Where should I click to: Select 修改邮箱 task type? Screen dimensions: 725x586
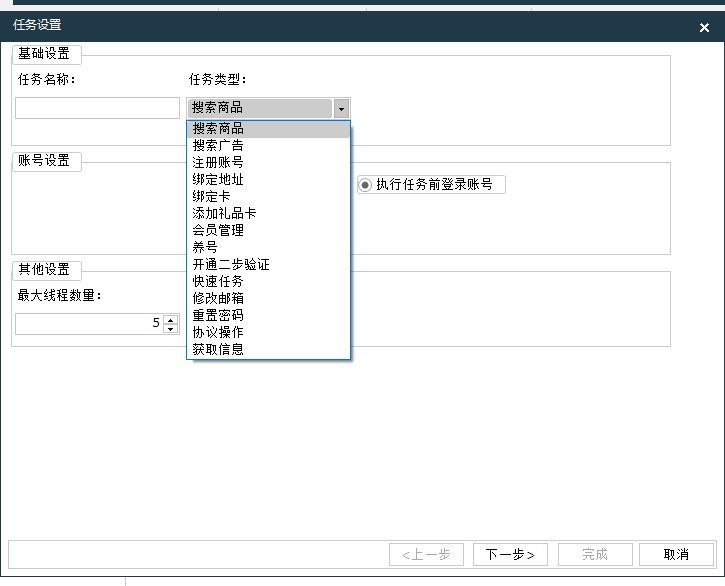268,298
